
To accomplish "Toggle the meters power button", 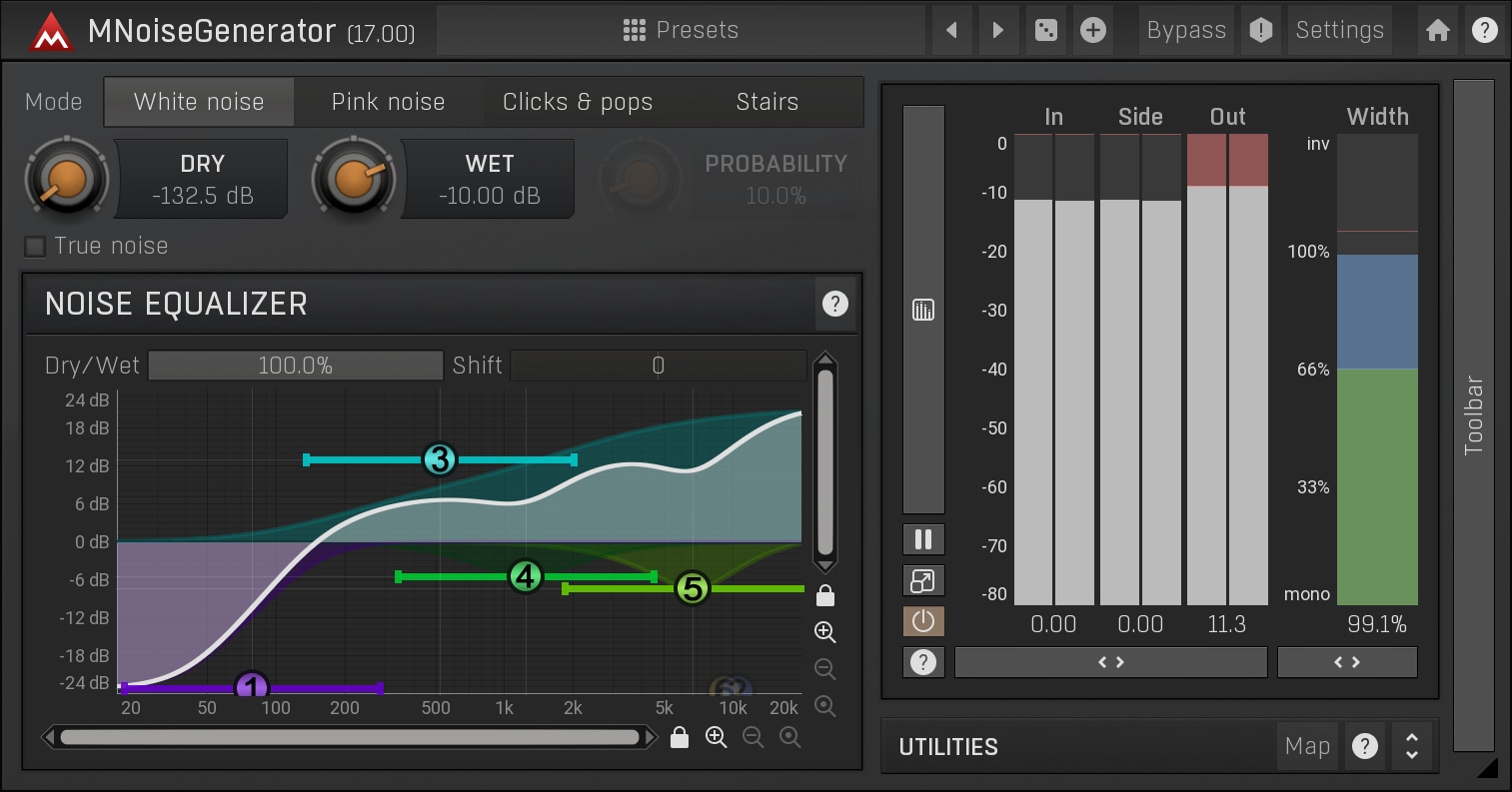I will (x=923, y=622).
